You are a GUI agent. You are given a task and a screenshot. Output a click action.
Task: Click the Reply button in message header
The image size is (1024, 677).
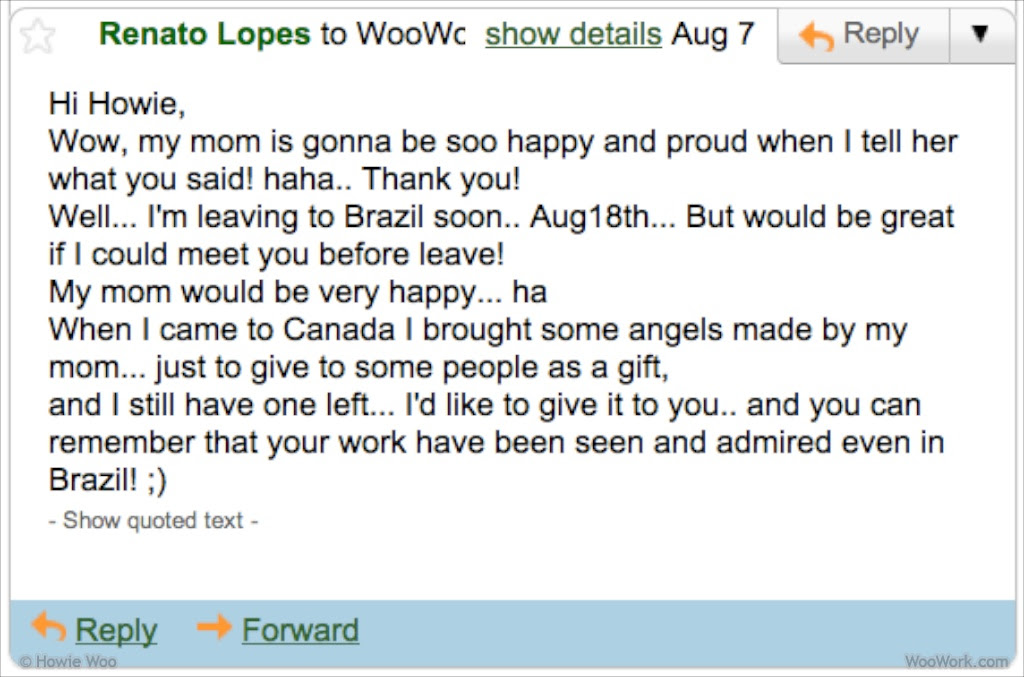(863, 35)
